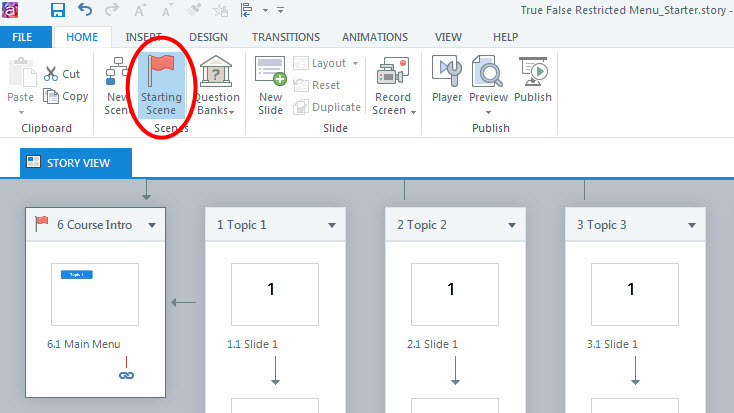
Task: Open the align objects dropdown arrow
Action: tap(265, 10)
